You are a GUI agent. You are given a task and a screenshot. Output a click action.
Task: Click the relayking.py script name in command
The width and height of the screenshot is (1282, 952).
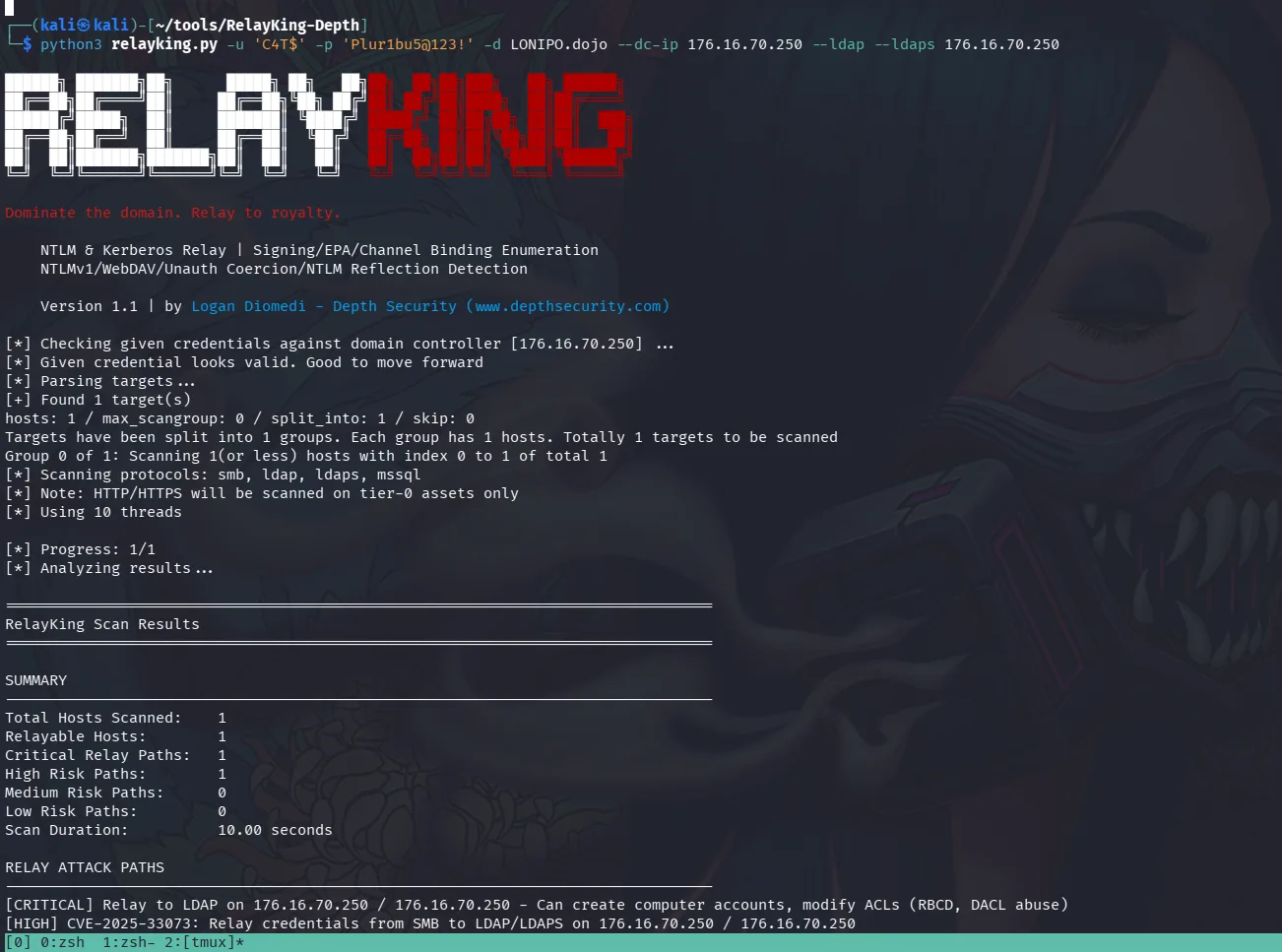(164, 44)
